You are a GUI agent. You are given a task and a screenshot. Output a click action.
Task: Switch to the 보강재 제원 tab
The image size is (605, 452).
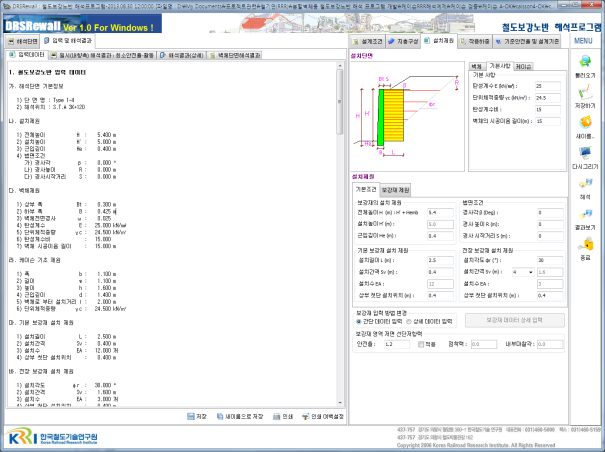395,190
